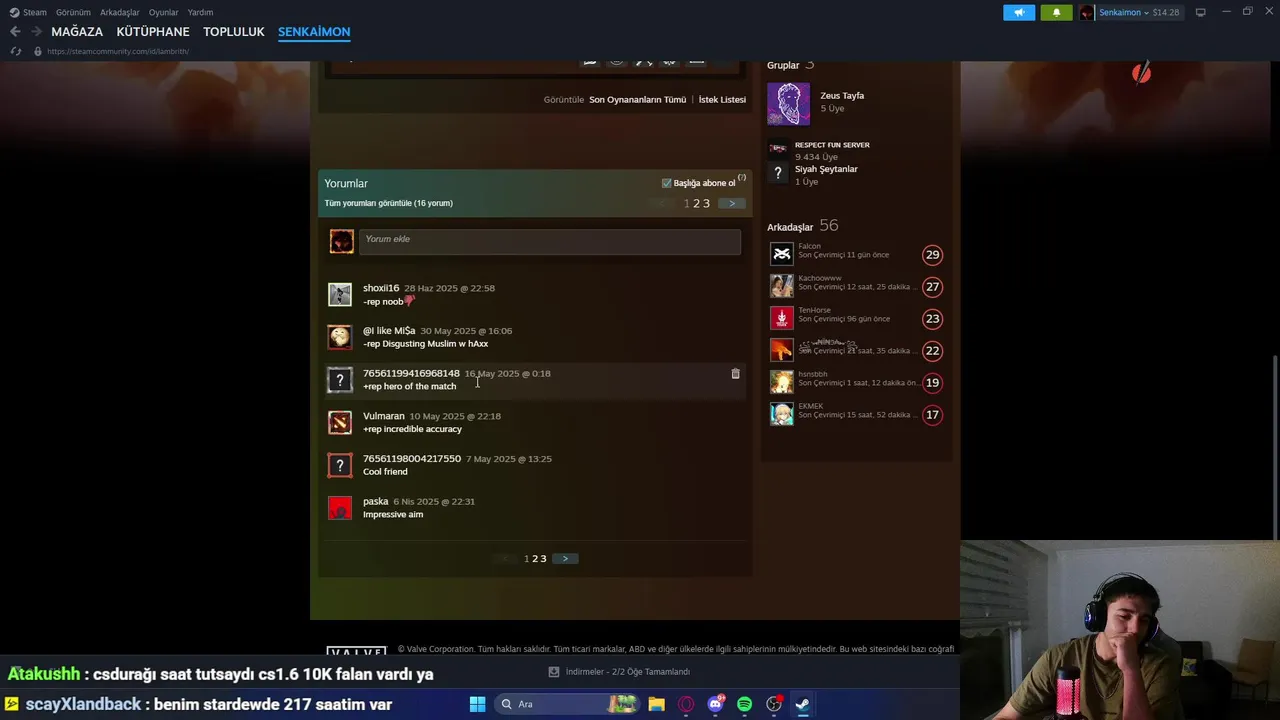
Task: Open Vulmaran profile name
Action: (384, 416)
